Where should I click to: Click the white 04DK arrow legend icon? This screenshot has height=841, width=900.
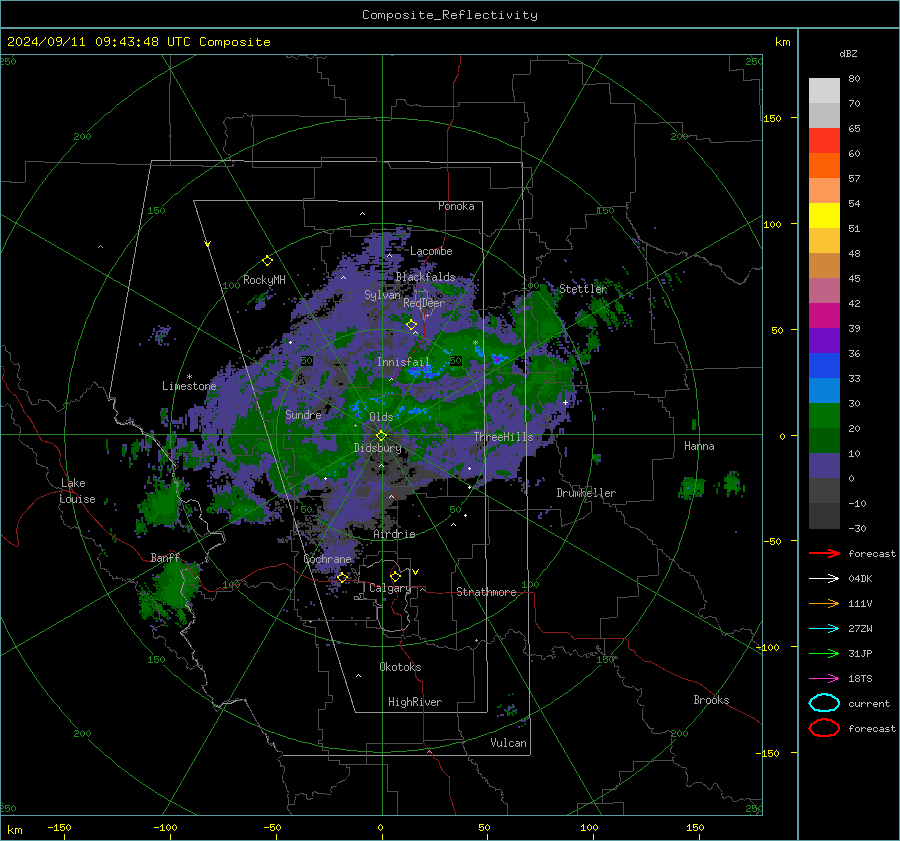824,578
